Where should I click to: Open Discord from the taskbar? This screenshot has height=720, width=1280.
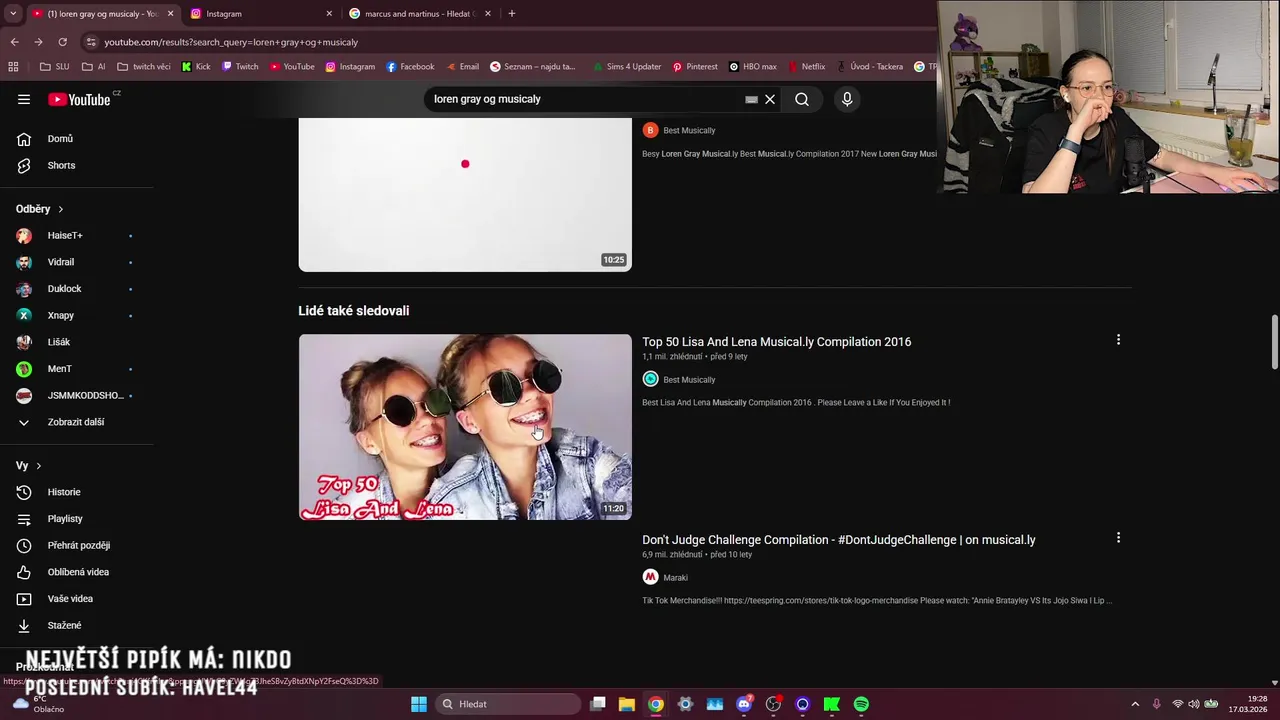click(x=744, y=704)
